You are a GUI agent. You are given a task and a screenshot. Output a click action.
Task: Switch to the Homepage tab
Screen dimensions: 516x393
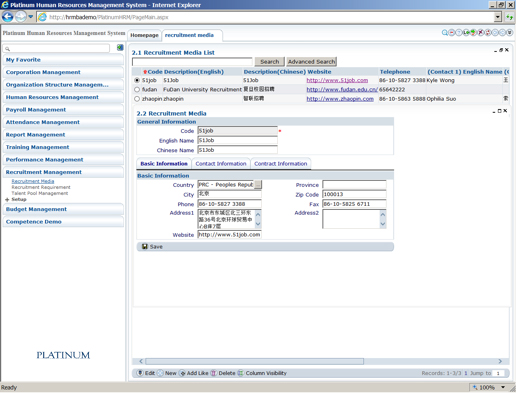(x=144, y=35)
